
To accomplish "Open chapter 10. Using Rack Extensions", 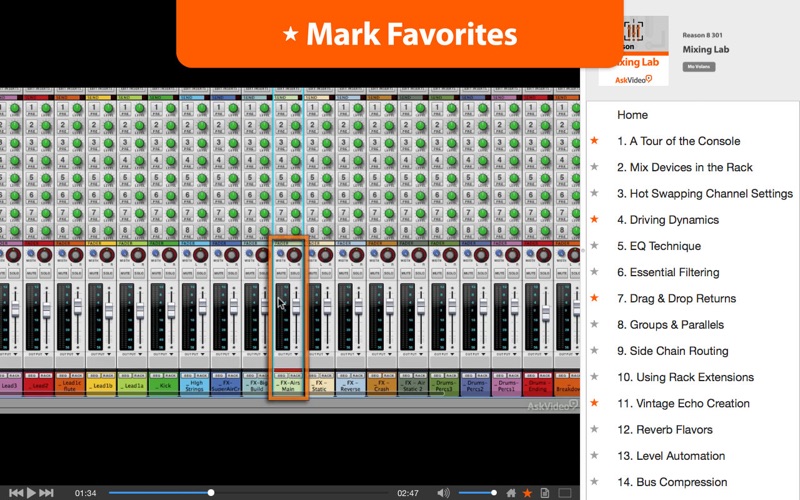I will [686, 378].
